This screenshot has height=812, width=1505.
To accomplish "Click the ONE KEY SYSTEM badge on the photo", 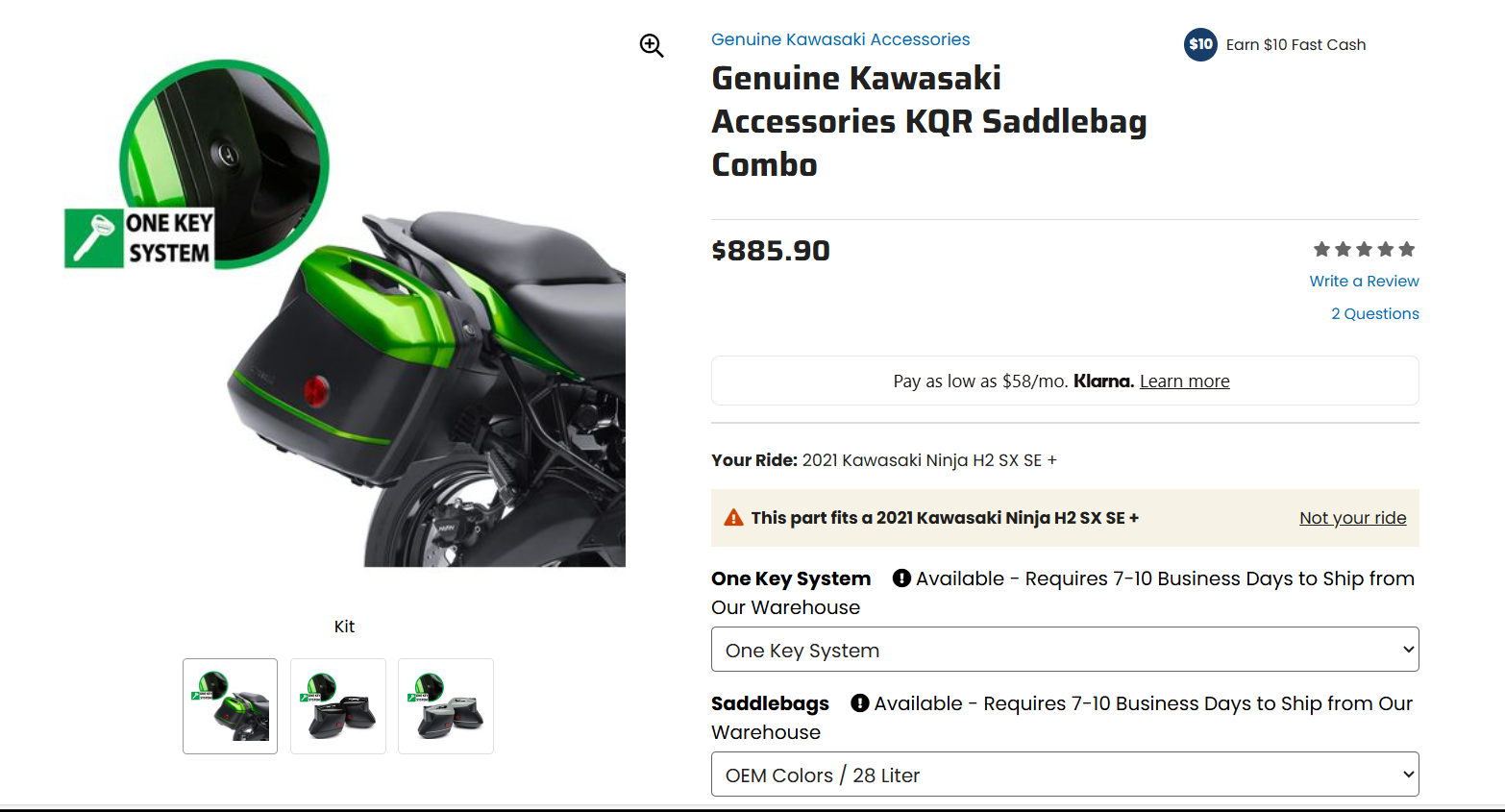I will 140,237.
